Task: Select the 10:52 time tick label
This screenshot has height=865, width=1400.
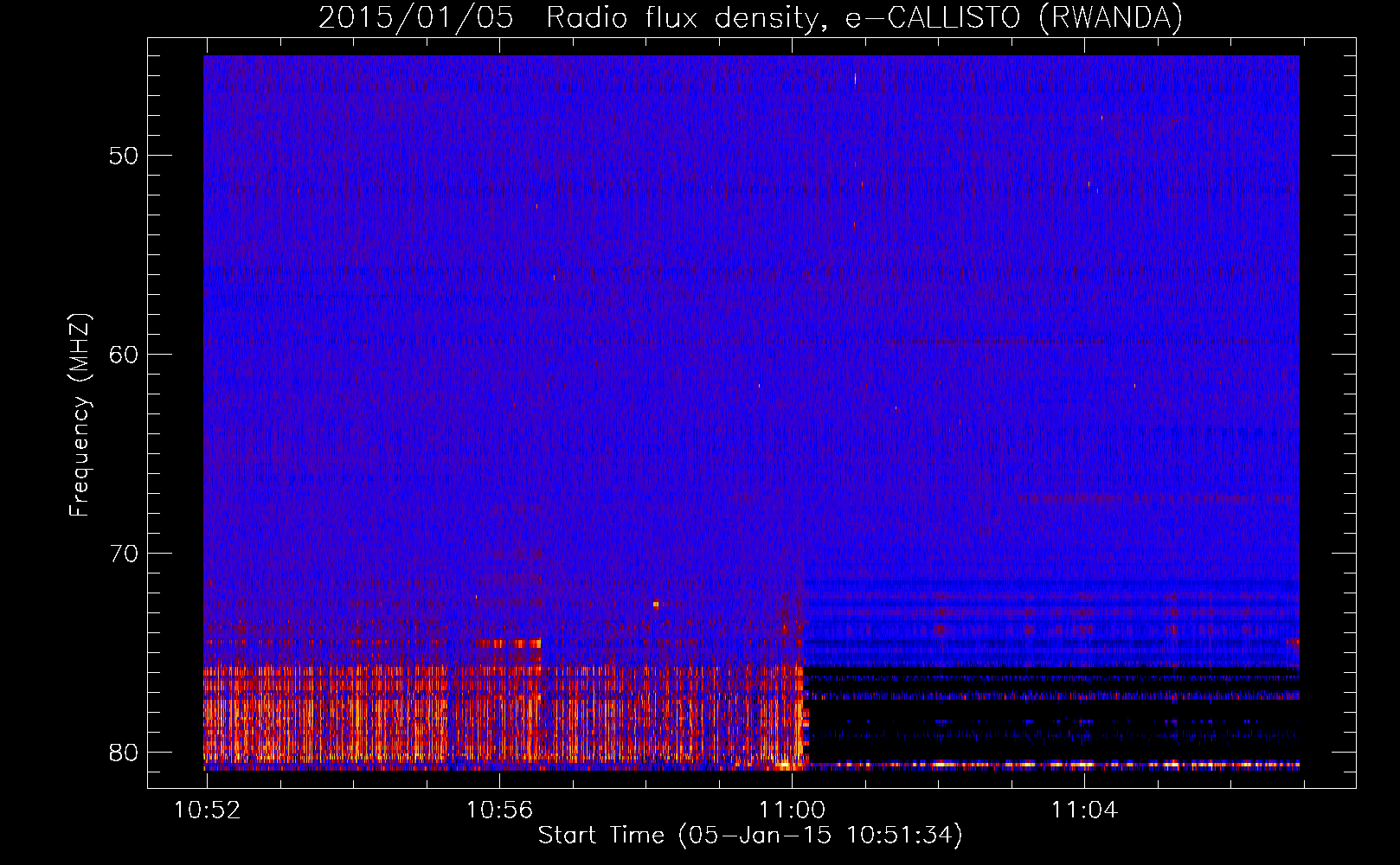Action: 206,811
